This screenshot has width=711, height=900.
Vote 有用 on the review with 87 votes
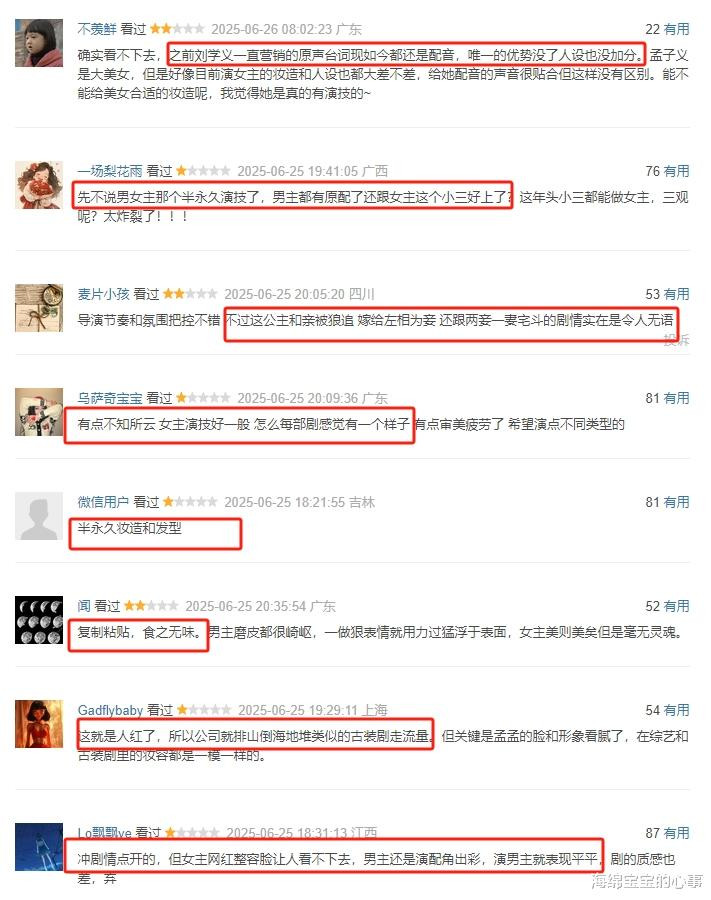[x=677, y=833]
